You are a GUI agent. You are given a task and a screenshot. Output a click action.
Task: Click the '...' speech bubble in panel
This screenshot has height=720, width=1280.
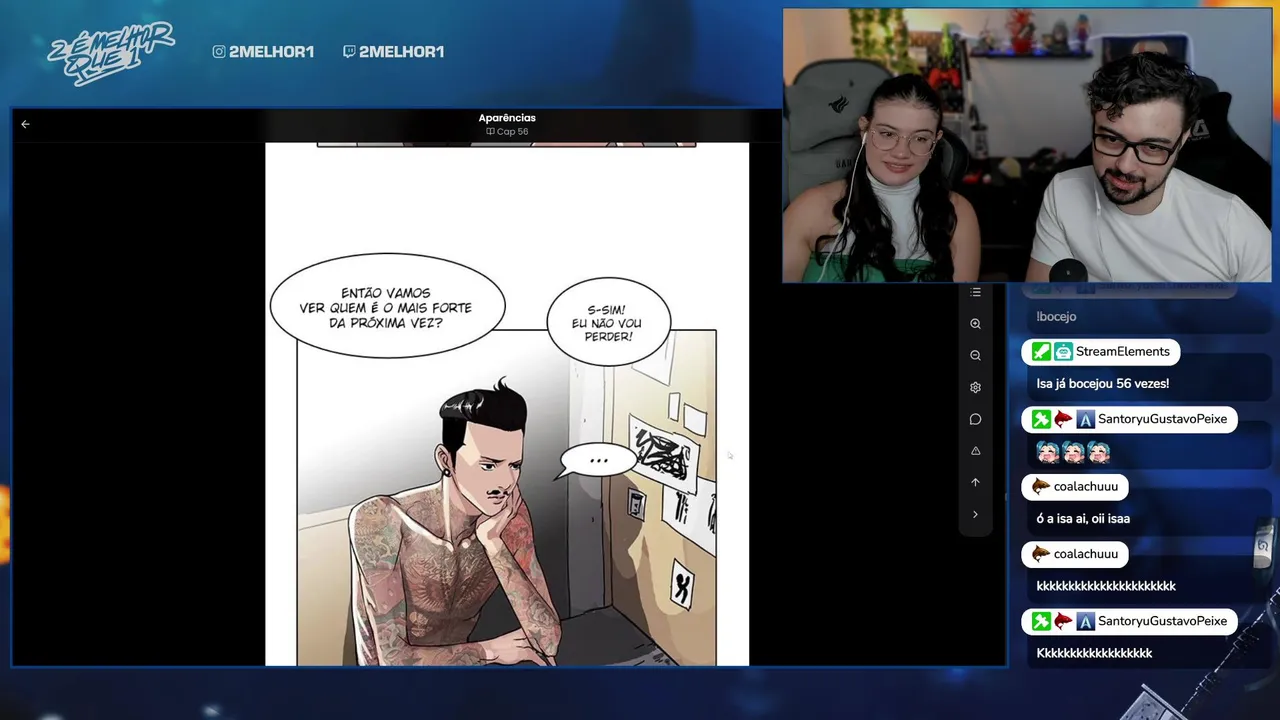click(598, 461)
